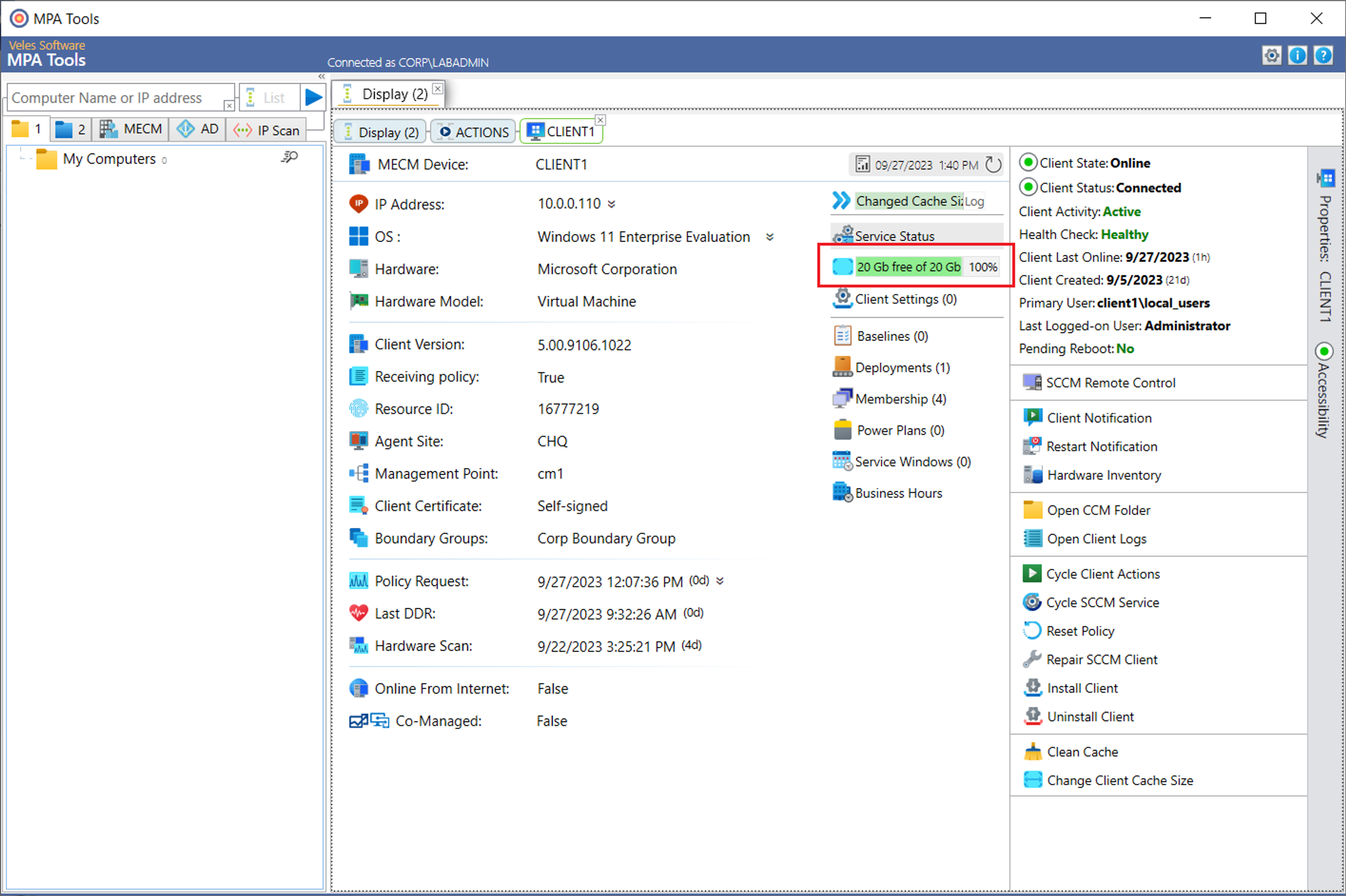This screenshot has height=896, width=1346.
Task: Open settings gear icon in header
Action: pos(1272,55)
